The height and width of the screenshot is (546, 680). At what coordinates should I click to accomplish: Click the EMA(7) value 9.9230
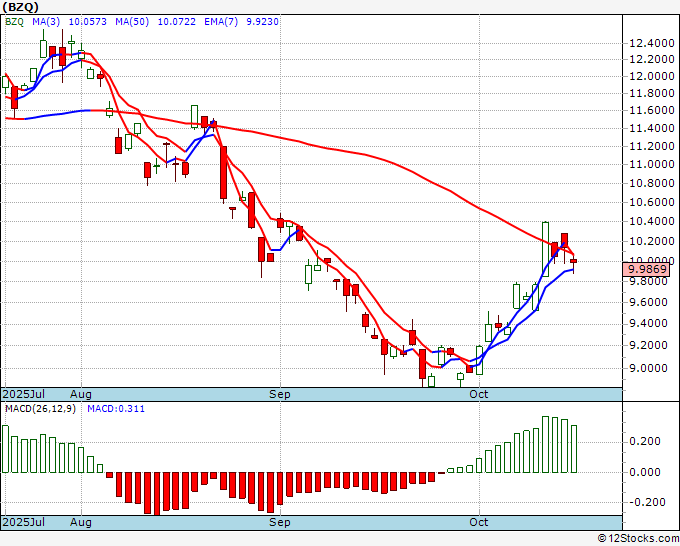(x=262, y=22)
